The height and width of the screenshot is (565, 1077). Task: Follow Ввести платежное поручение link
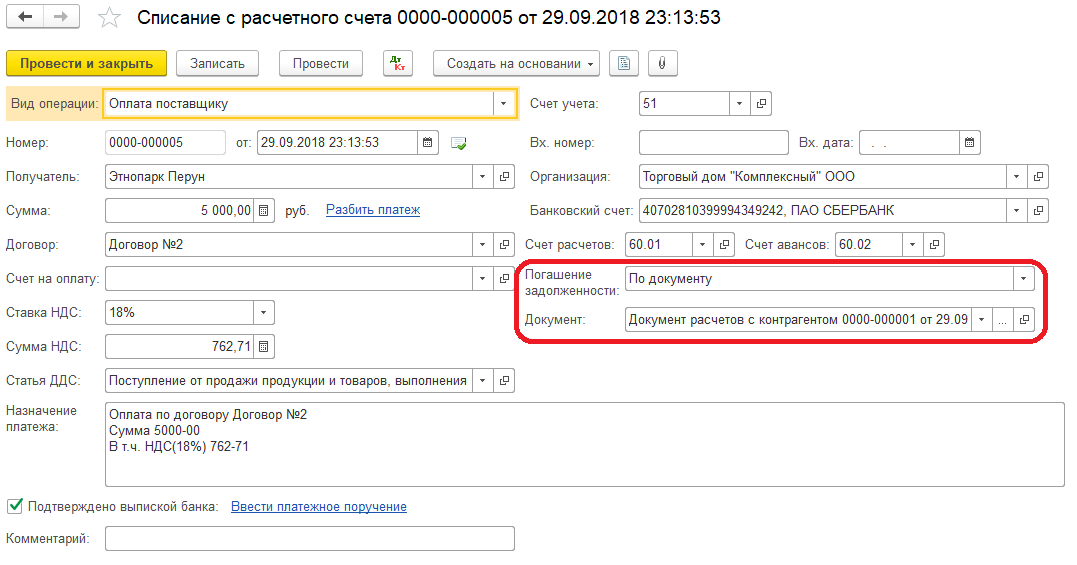[x=319, y=507]
